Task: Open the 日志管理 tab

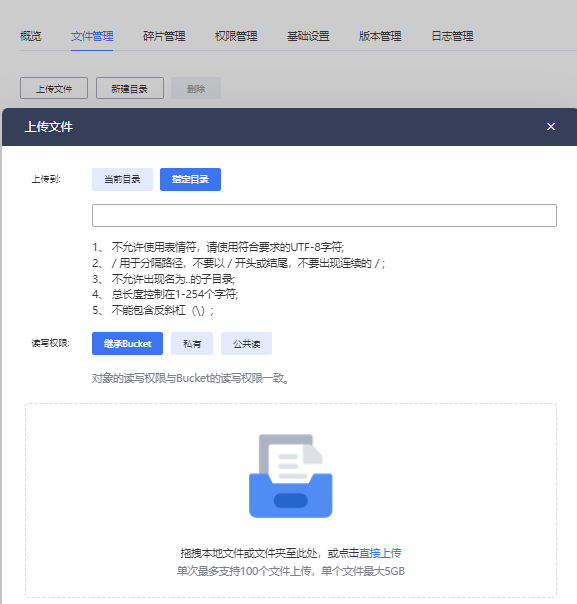Action: click(x=452, y=36)
